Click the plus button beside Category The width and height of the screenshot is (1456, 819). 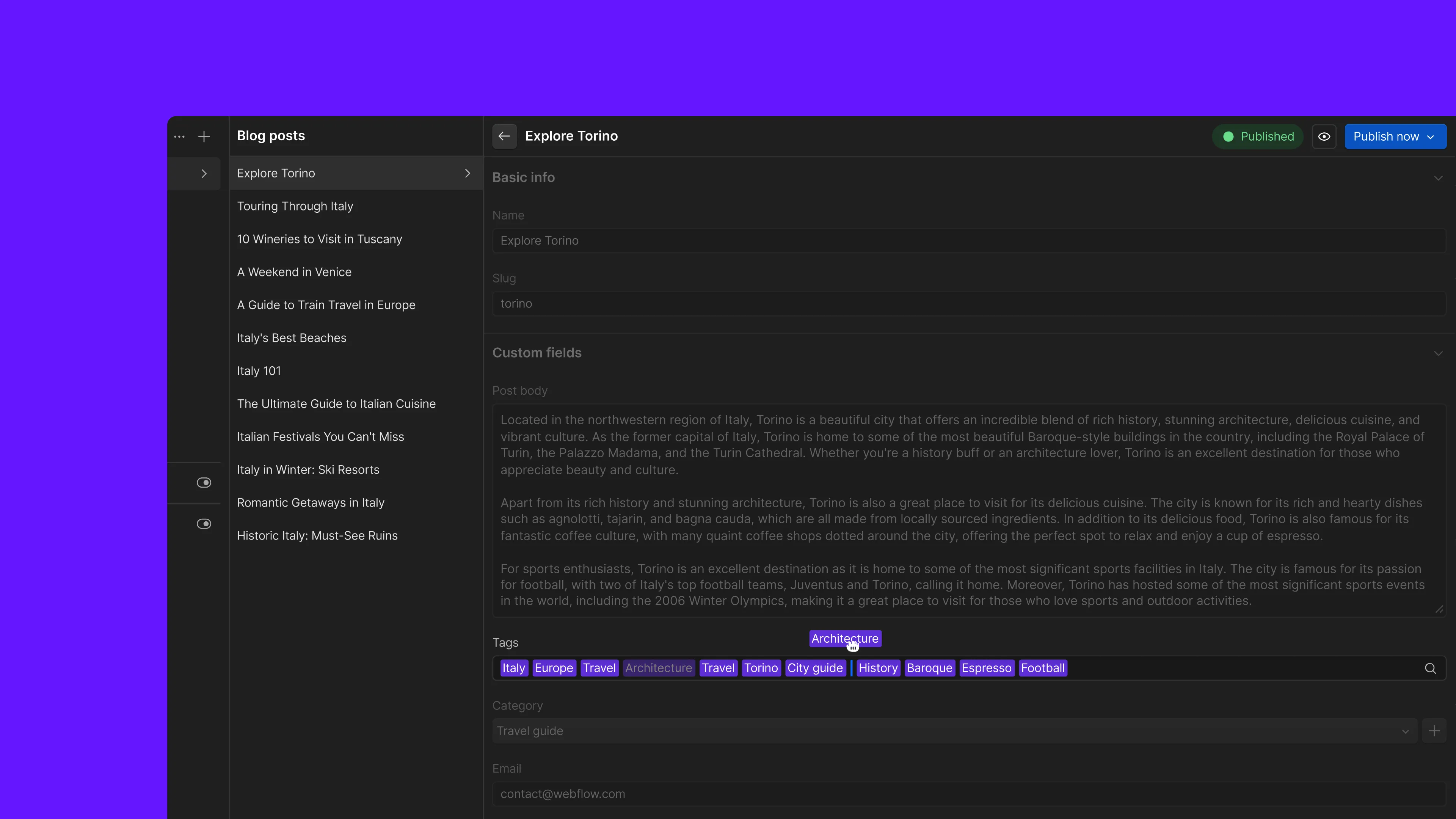coord(1434,731)
